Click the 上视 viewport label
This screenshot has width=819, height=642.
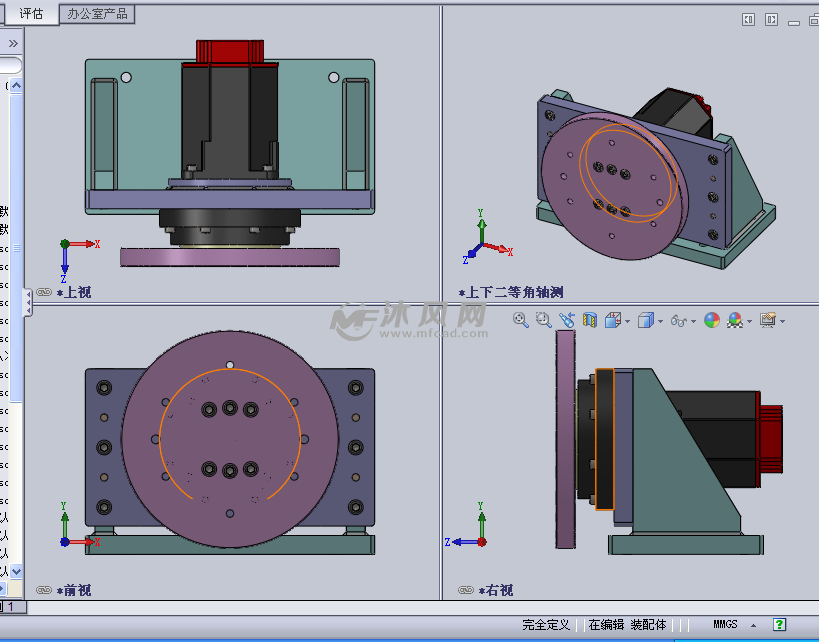(x=74, y=293)
